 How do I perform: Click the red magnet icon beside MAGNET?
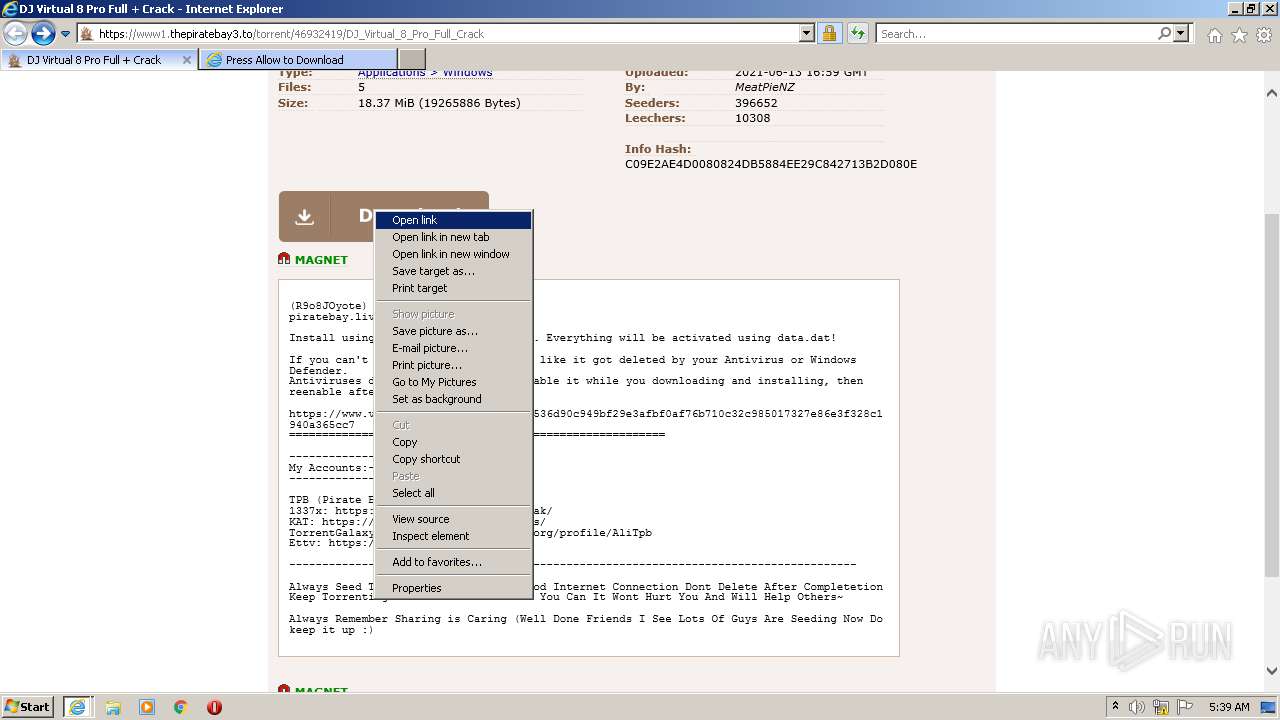(x=284, y=259)
